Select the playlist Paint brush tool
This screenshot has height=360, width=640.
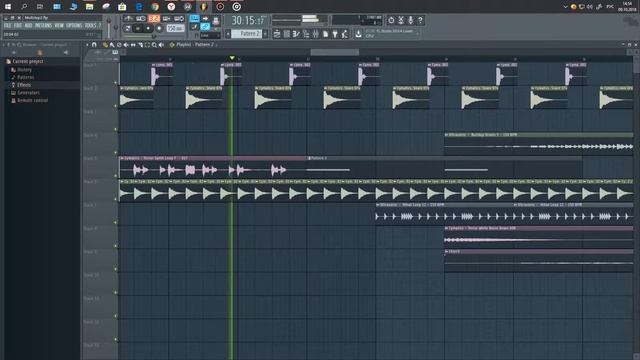click(x=112, y=44)
